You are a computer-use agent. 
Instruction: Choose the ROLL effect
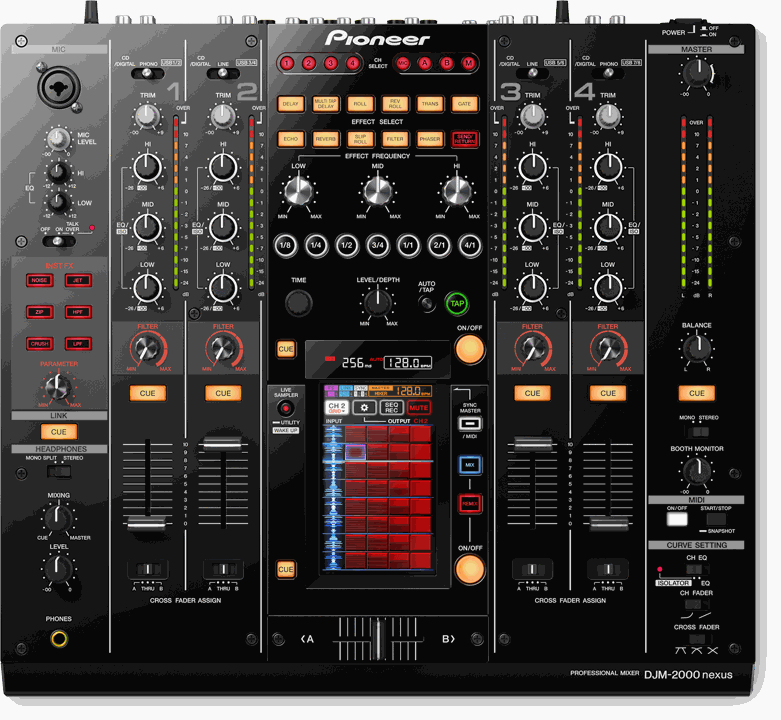360,104
